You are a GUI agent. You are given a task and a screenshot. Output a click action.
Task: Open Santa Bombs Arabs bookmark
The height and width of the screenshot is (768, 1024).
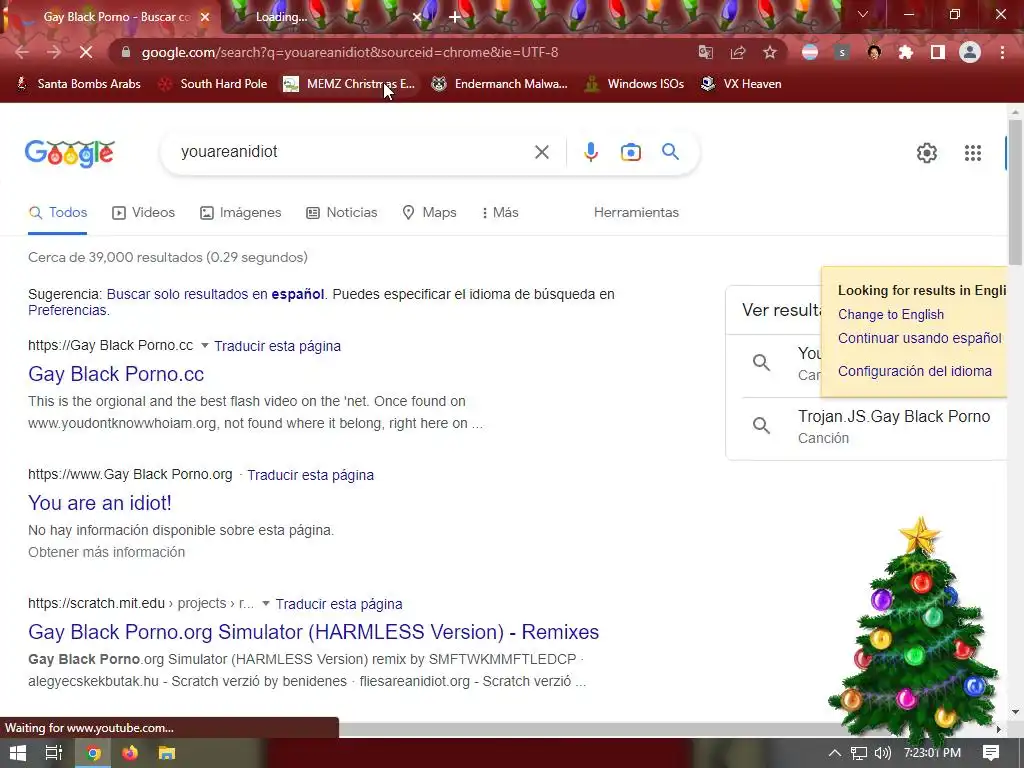coord(78,84)
